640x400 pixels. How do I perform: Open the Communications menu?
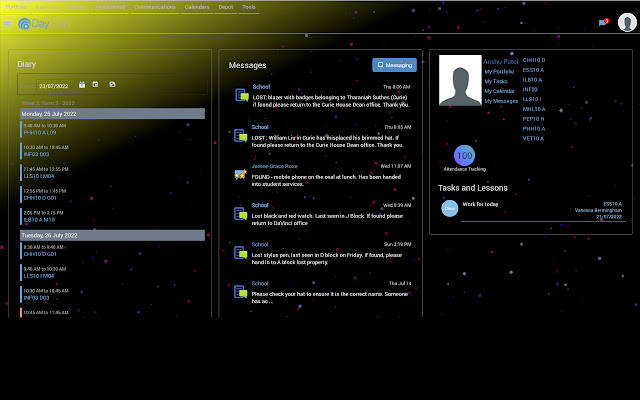coord(155,7)
